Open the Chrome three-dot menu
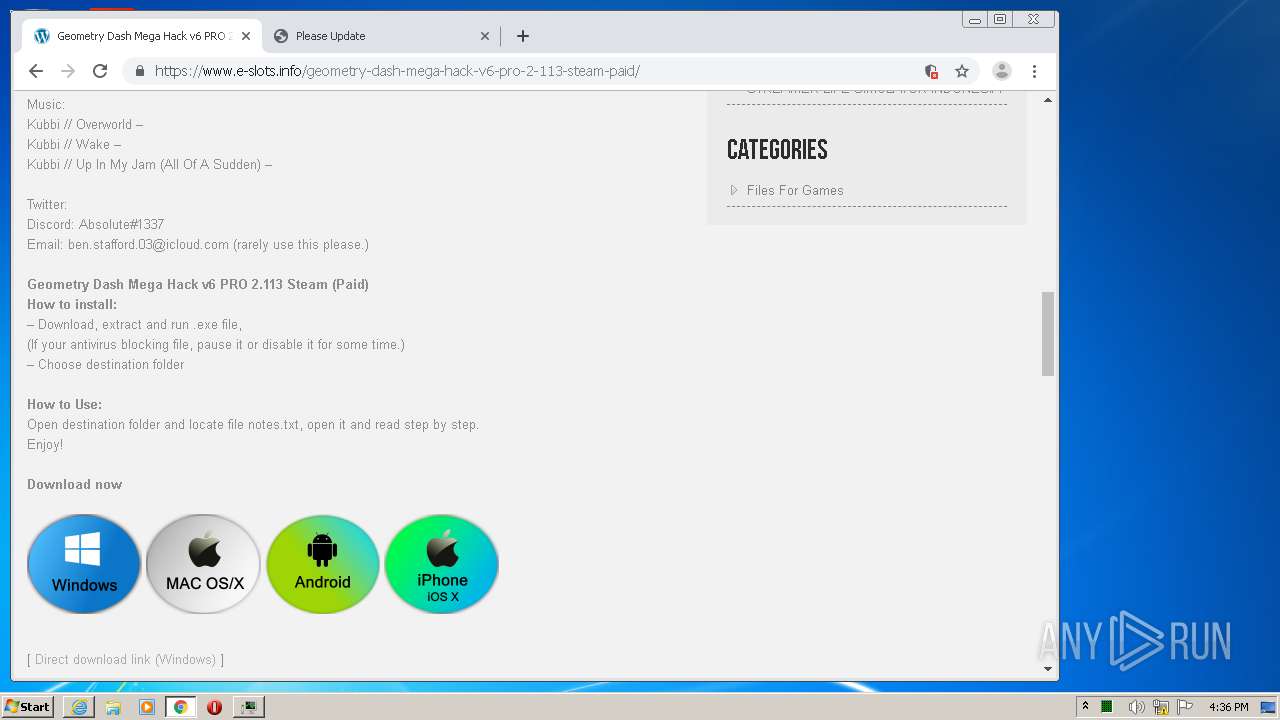The image size is (1280, 720). 1034,71
